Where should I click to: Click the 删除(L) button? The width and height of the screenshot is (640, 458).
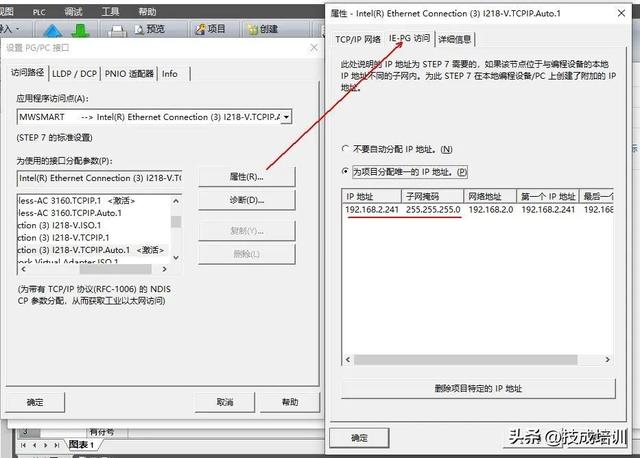click(247, 254)
